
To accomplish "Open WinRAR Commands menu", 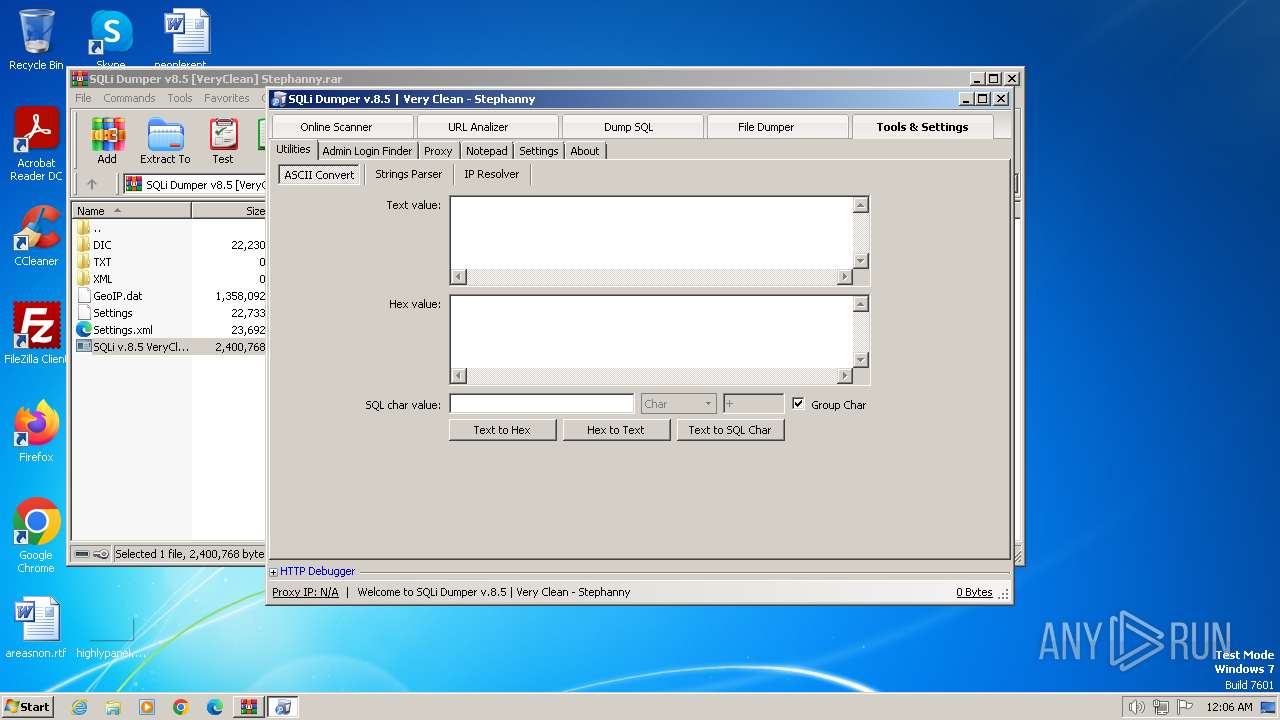I will tap(129, 98).
